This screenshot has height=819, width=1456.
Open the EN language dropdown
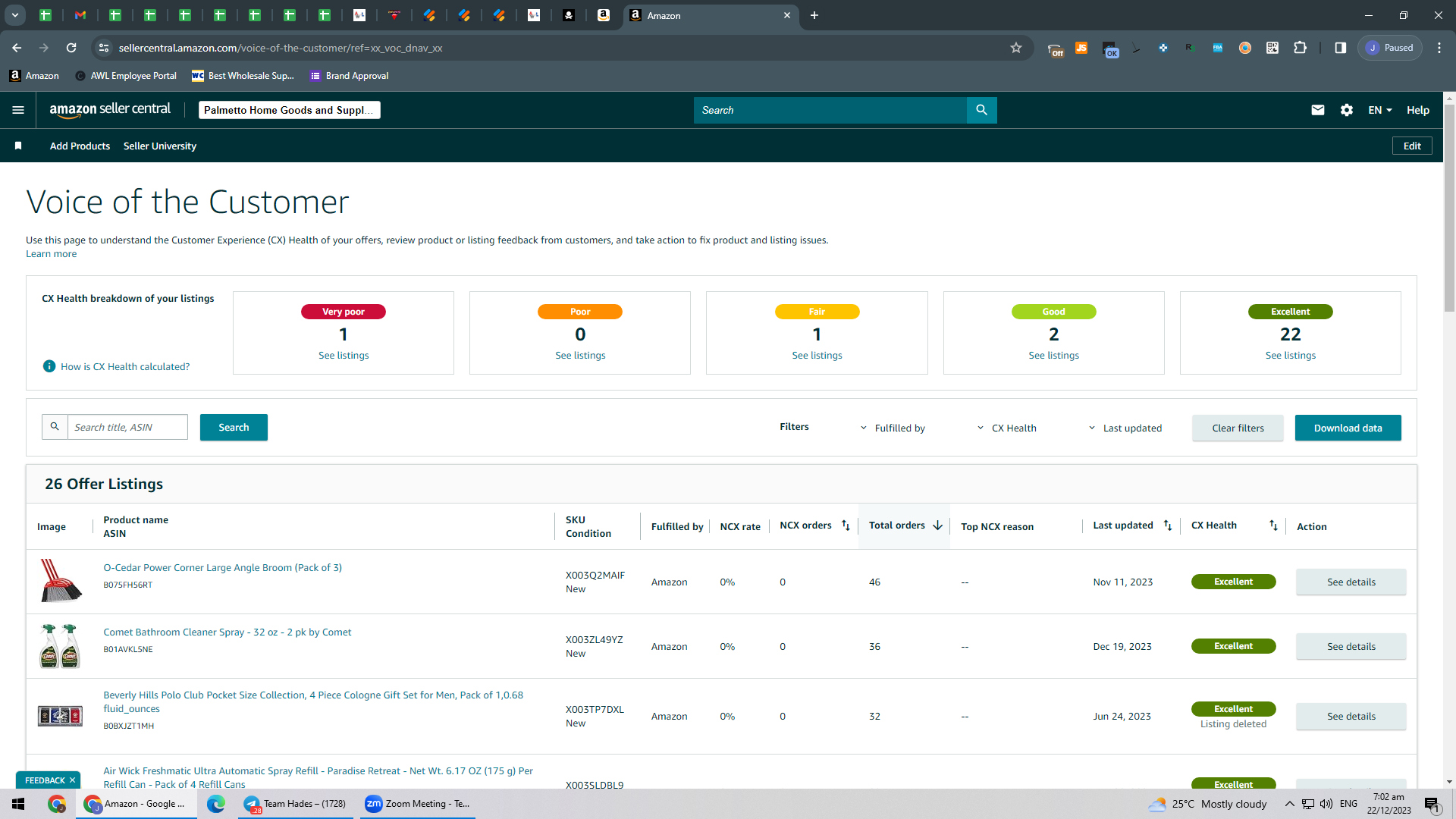[x=1380, y=110]
